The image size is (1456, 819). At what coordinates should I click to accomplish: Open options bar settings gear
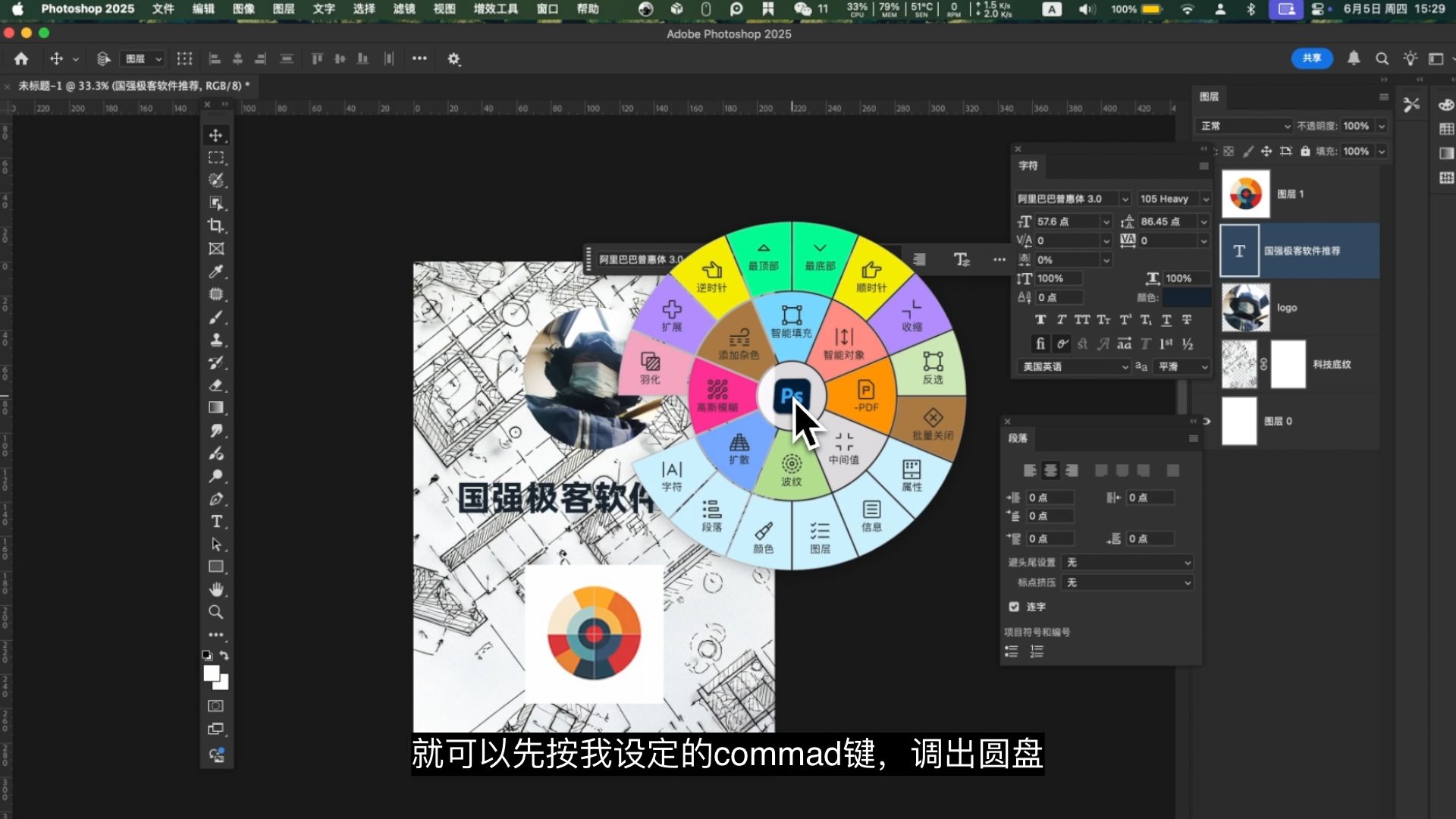pyautogui.click(x=453, y=58)
